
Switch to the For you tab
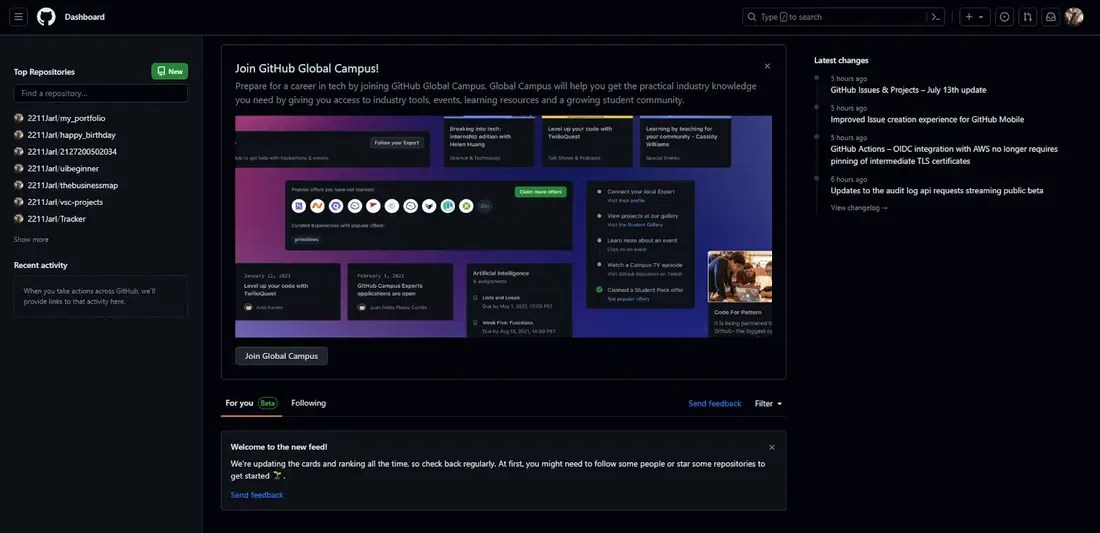(x=250, y=403)
